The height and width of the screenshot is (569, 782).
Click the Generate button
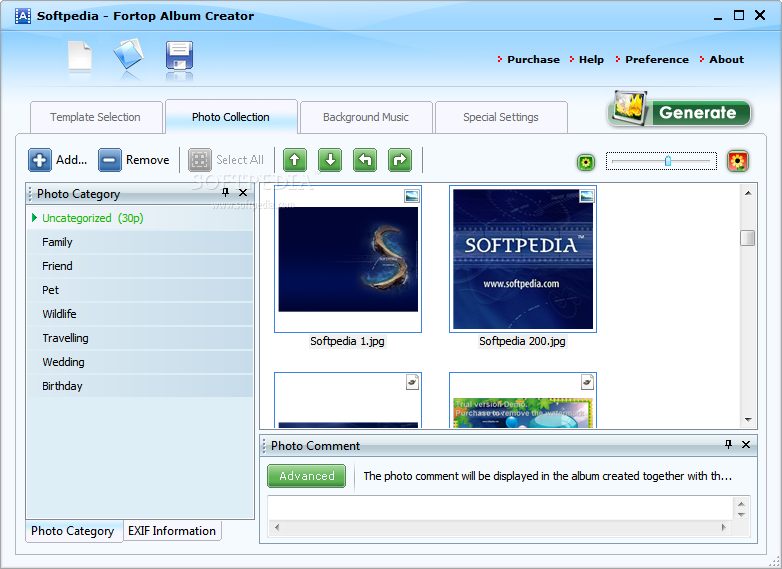click(680, 111)
